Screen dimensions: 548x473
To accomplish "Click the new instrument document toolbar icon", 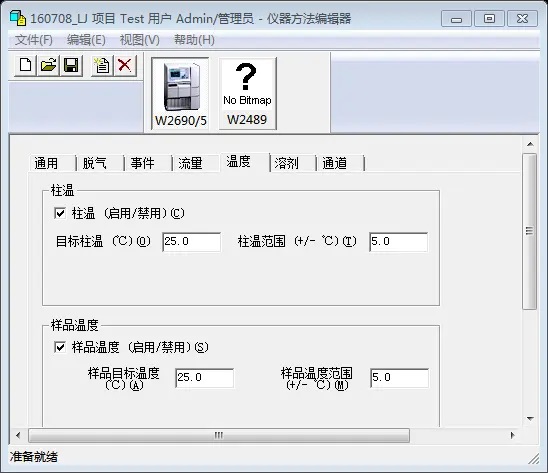I will pyautogui.click(x=102, y=65).
